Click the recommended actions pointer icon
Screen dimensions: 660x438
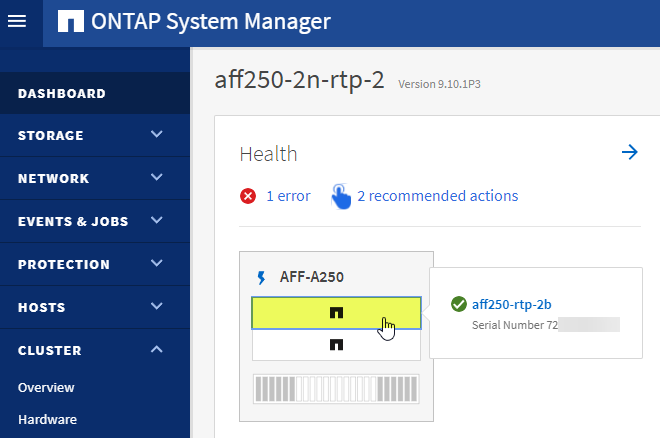pos(341,196)
